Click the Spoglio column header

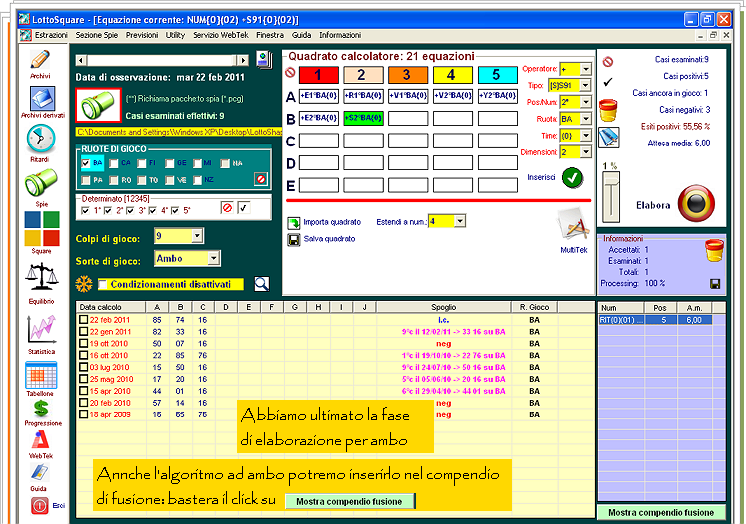pos(443,307)
